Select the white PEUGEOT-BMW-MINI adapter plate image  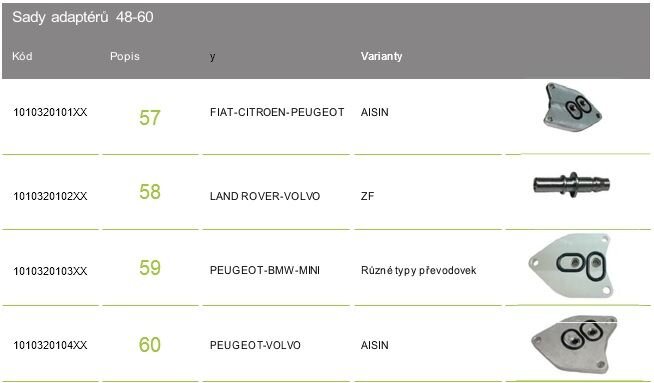pyautogui.click(x=572, y=265)
